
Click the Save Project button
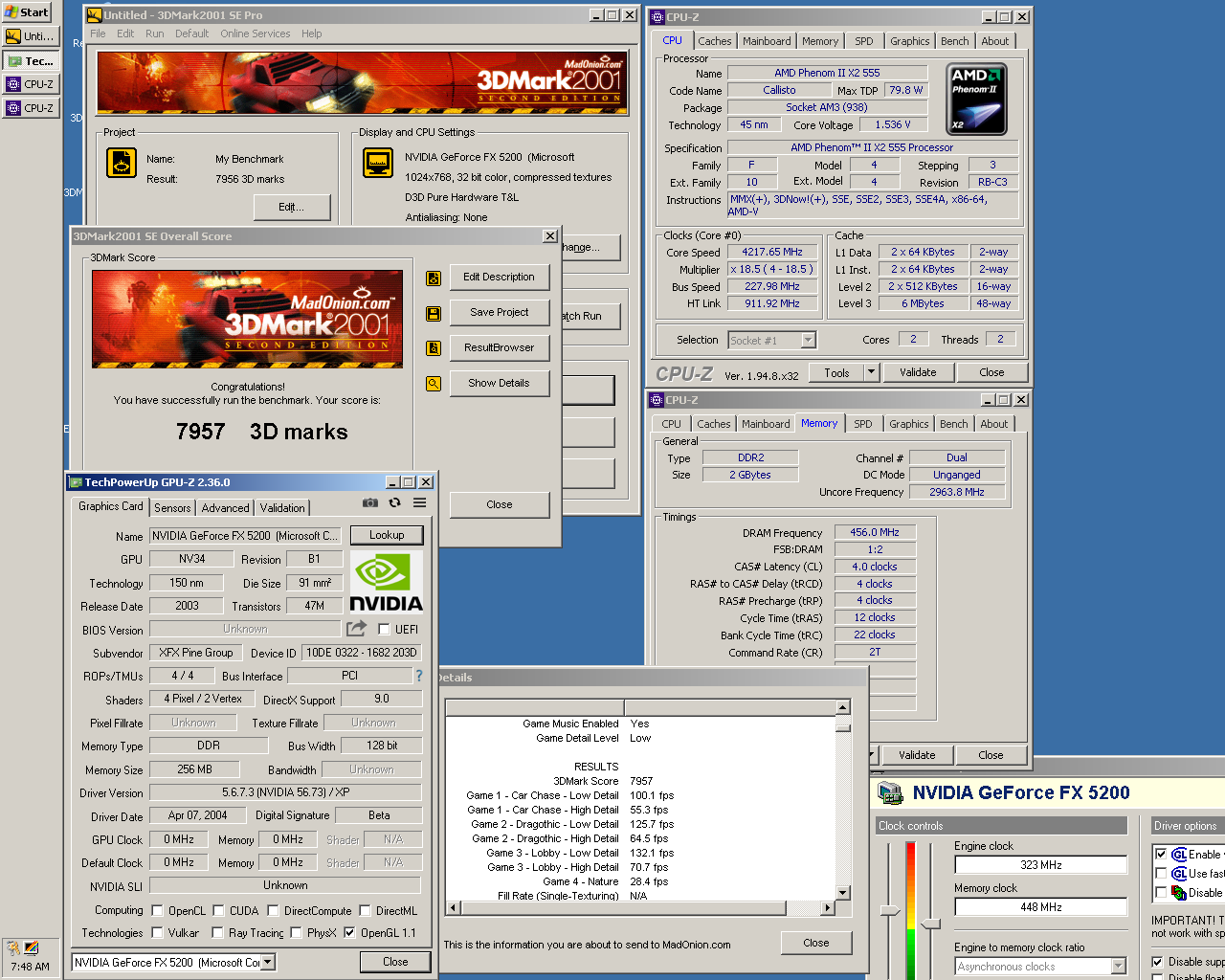[500, 313]
